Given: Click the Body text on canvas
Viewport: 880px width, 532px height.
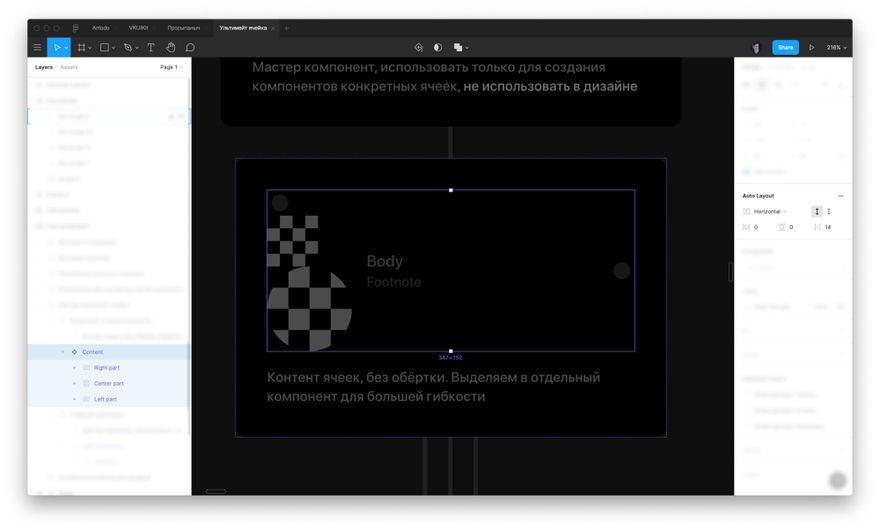Looking at the screenshot, I should (x=384, y=262).
